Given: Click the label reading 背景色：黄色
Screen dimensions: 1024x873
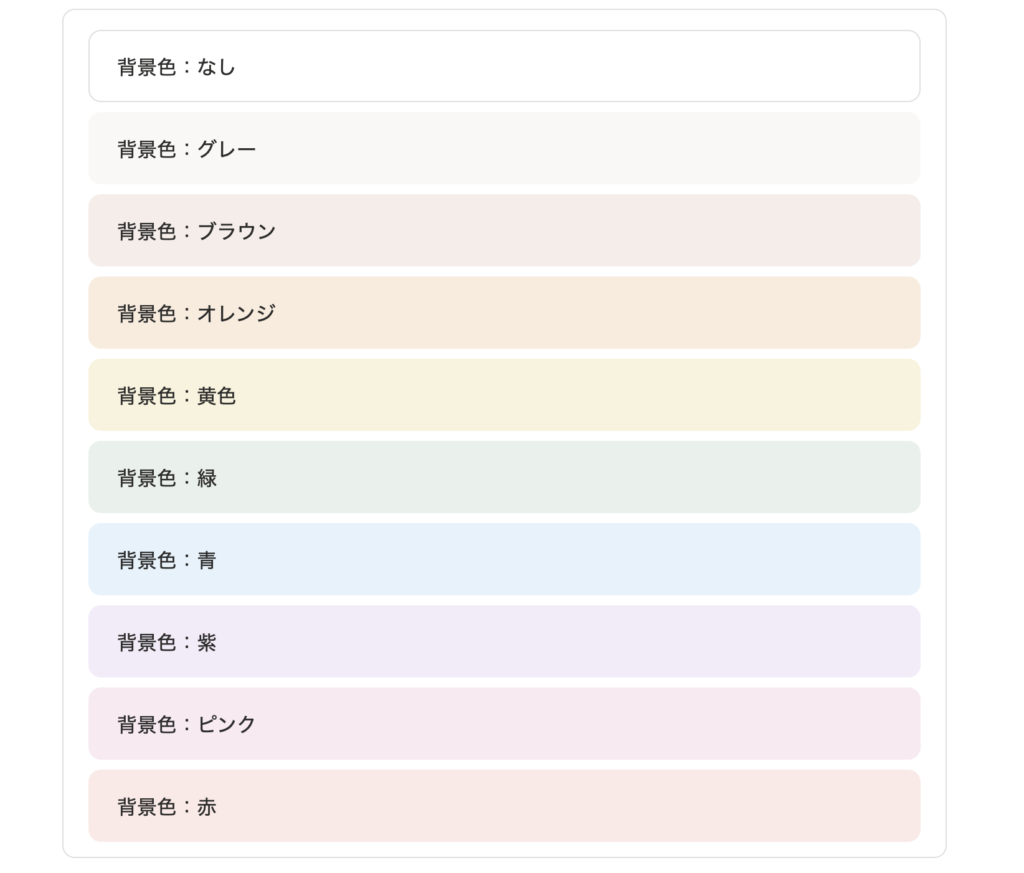Looking at the screenshot, I should point(176,395).
